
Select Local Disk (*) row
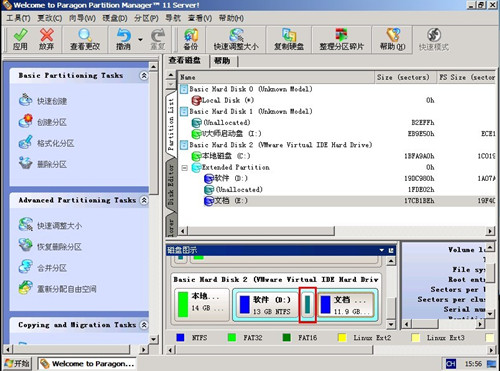(x=223, y=100)
